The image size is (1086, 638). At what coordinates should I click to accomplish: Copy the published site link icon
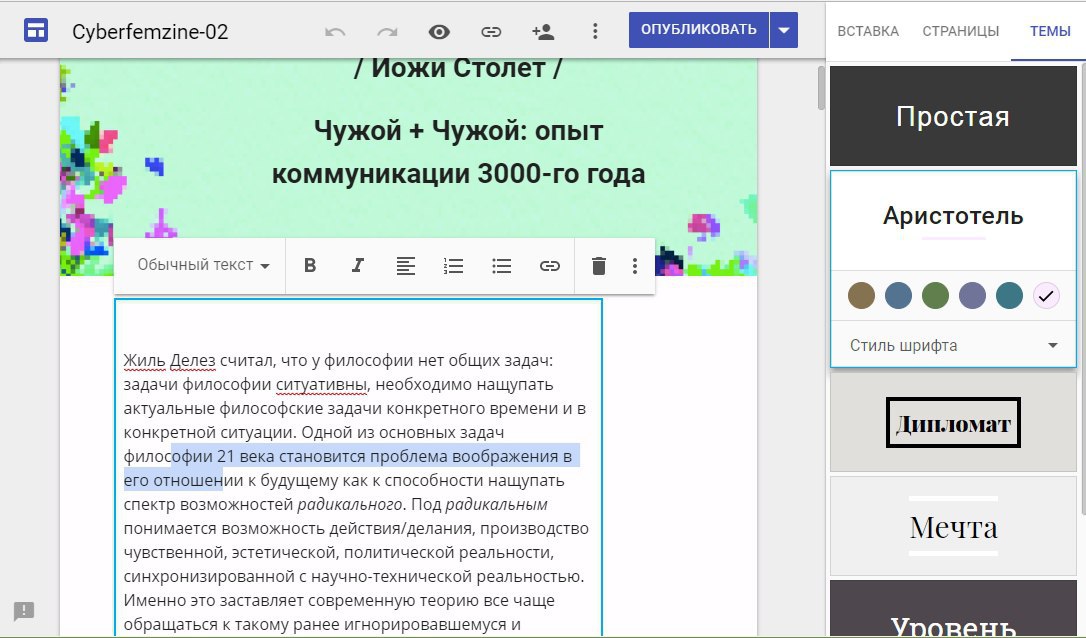491,31
